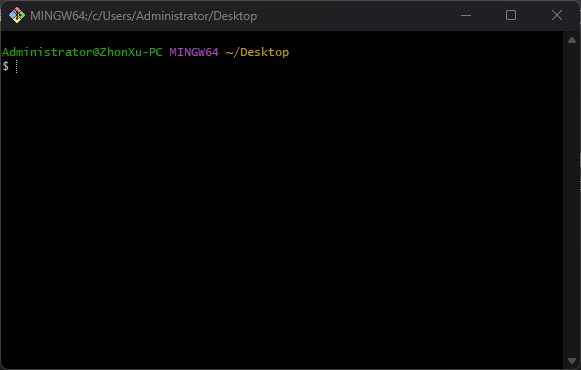Minimize the MINGW64 terminal window
Screen dimensions: 581x370
tap(466, 16)
